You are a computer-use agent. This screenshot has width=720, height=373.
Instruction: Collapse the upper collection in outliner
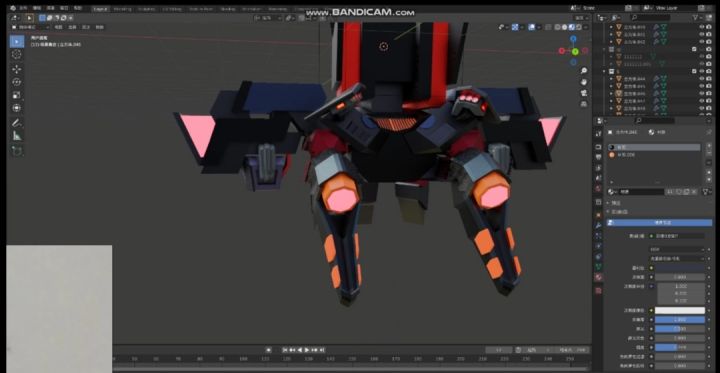pos(605,49)
